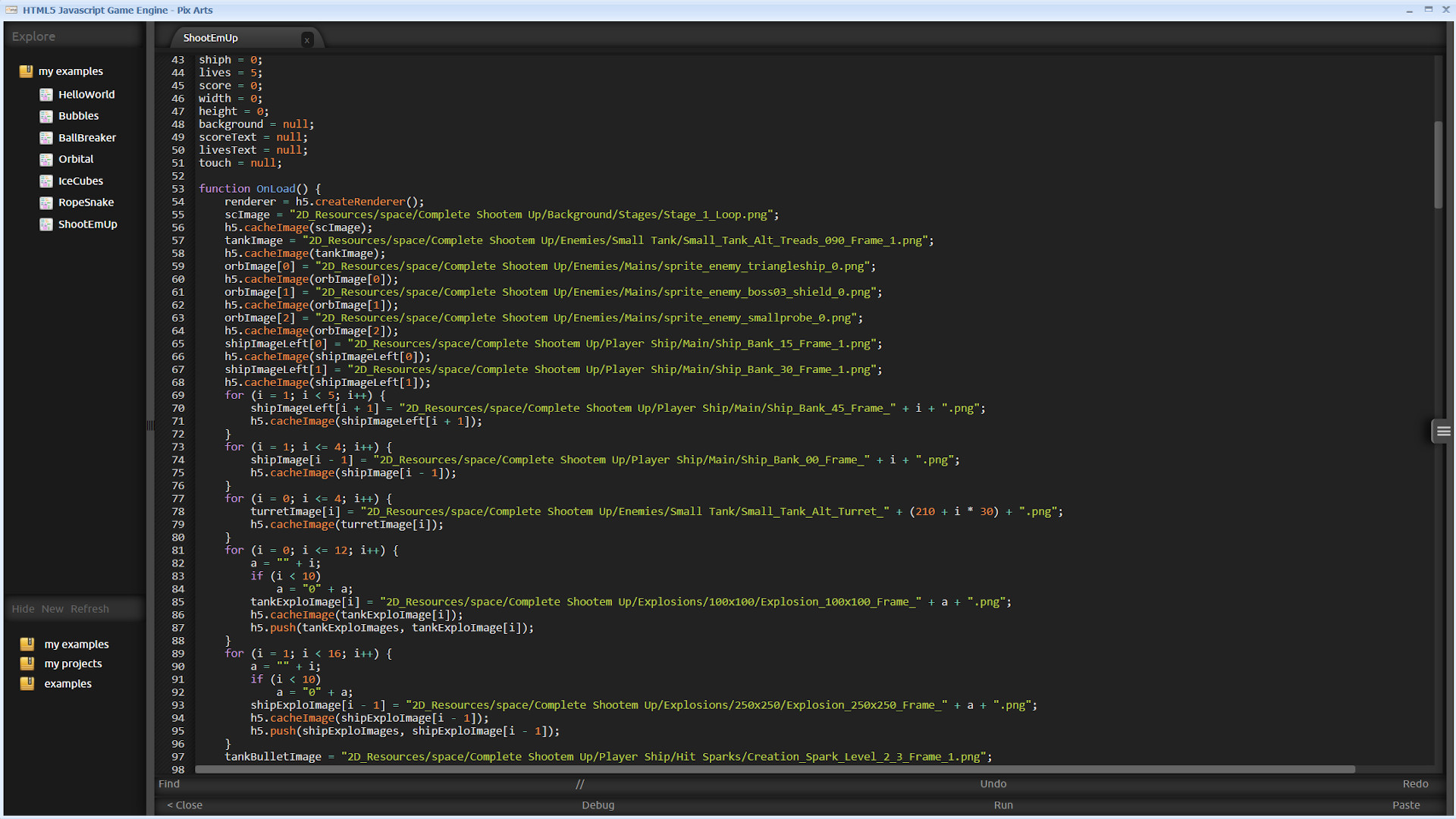
Task: Run the ShootEmUp game
Action: pos(1003,805)
